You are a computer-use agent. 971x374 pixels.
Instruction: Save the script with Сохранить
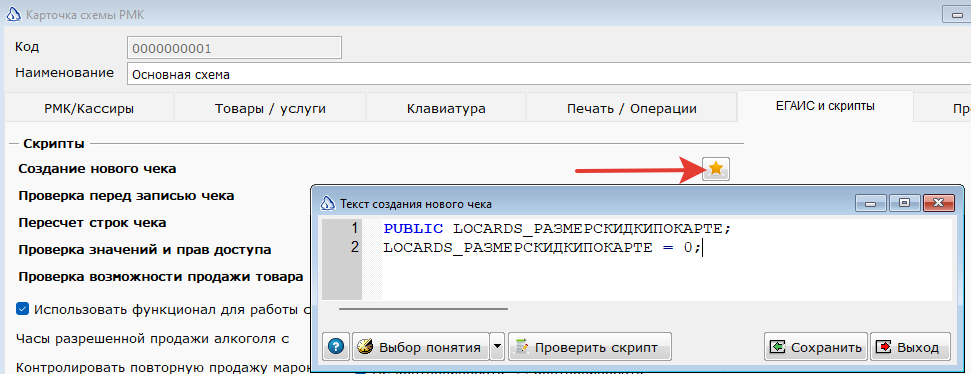point(816,347)
